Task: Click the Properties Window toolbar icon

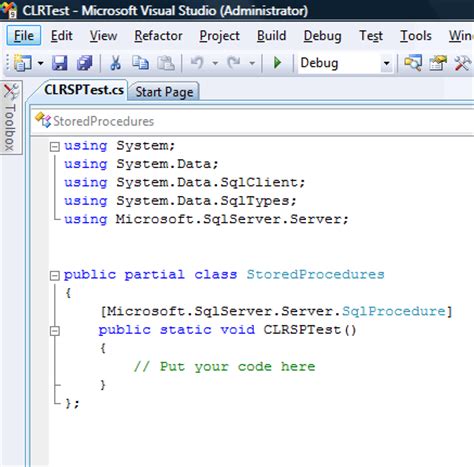Action: (x=438, y=63)
